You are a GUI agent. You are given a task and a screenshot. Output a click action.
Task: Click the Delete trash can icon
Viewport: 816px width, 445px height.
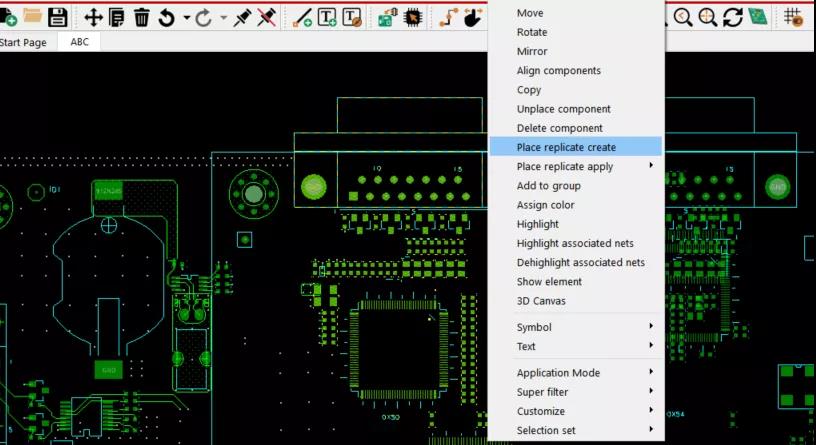coord(142,18)
